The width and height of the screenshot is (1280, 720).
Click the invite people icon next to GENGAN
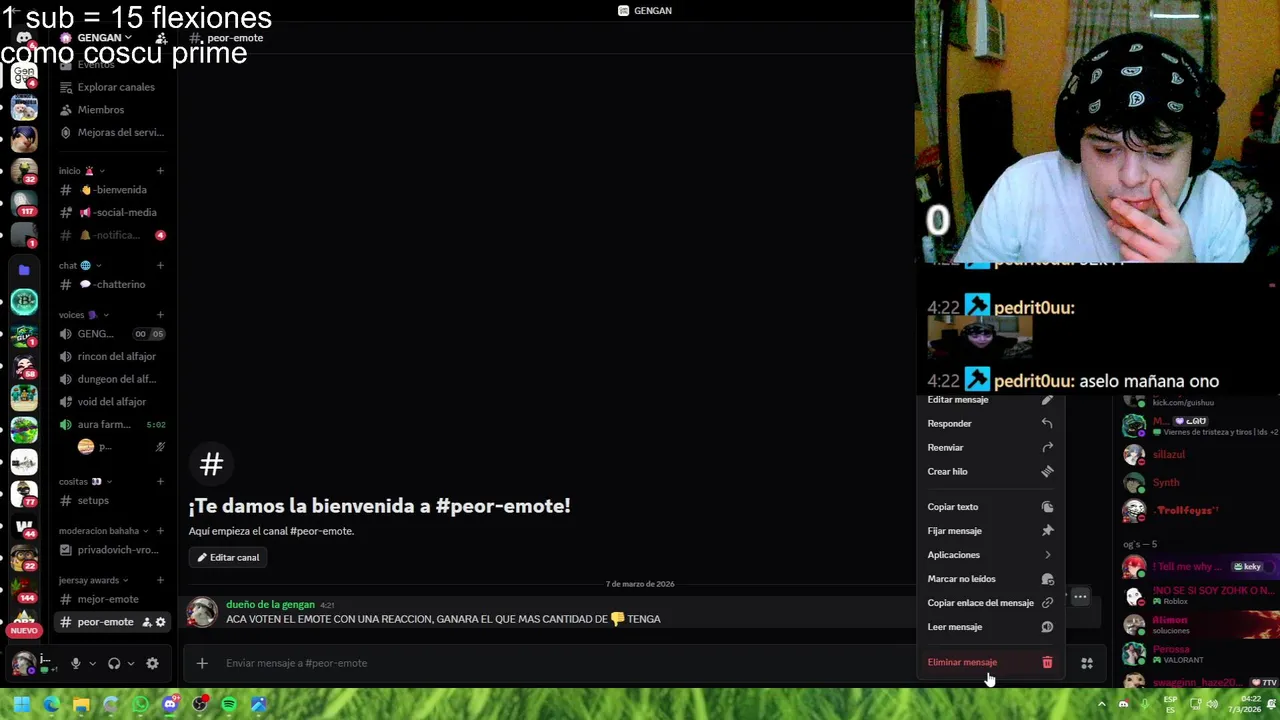click(161, 38)
